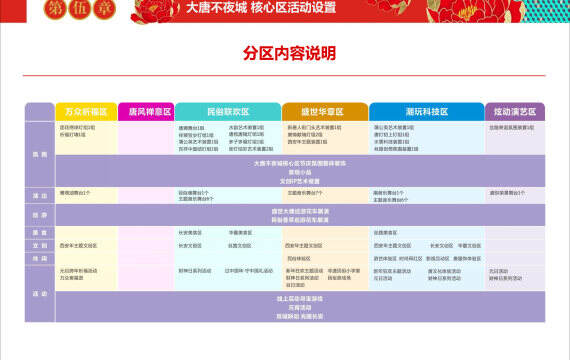Click the teal 民俗联欢区 column header
This screenshot has width=570, height=360.
(x=228, y=112)
